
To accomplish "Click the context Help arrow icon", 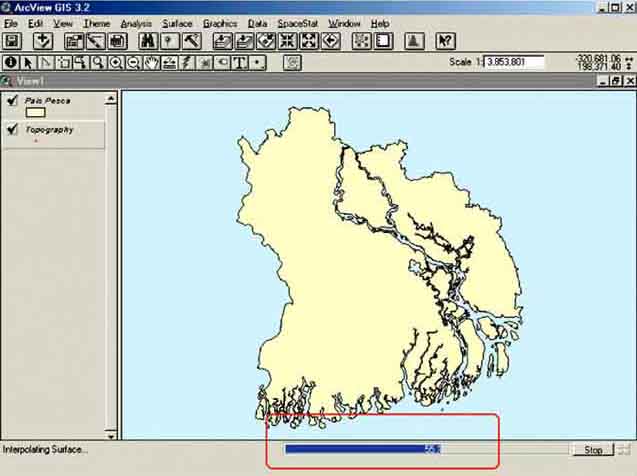I will [x=446, y=41].
